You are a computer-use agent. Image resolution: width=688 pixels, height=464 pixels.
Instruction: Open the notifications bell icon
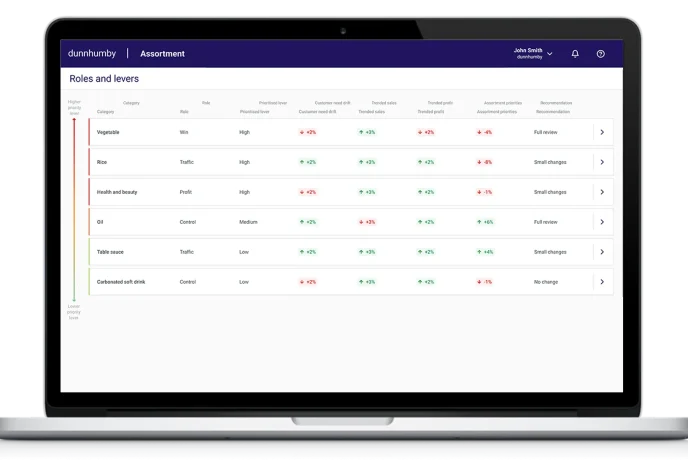(x=575, y=54)
